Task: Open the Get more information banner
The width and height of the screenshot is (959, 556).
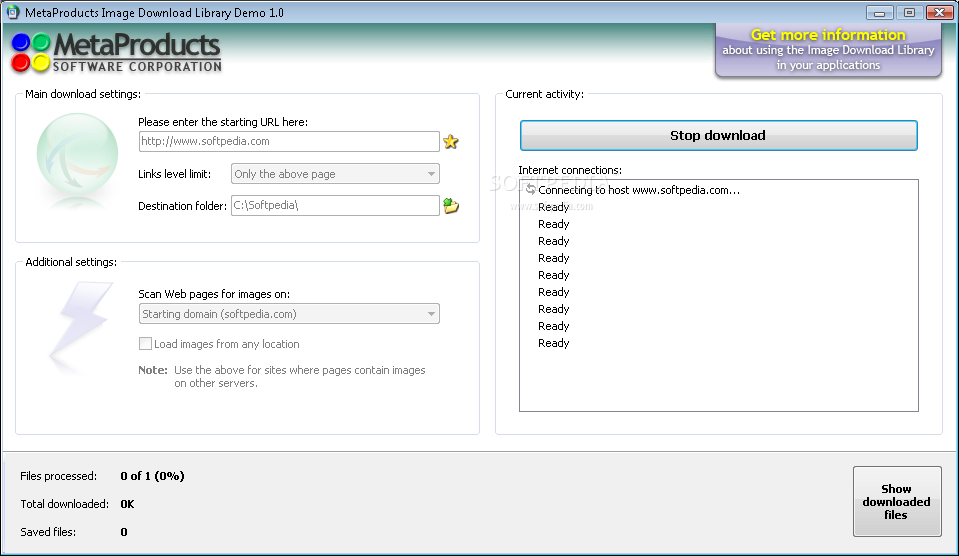Action: click(x=828, y=50)
